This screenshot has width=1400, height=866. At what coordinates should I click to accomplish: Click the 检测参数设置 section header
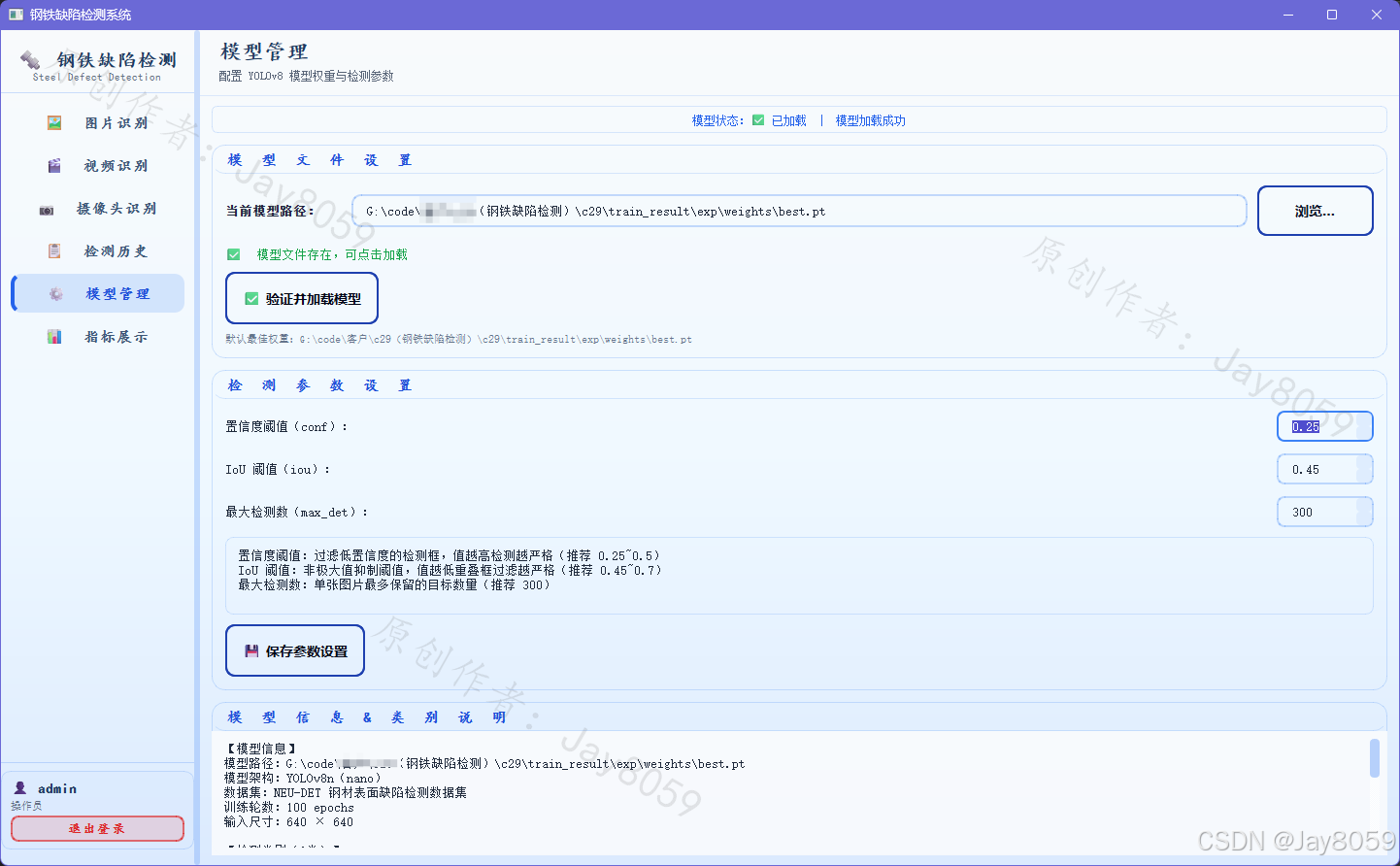[x=319, y=385]
